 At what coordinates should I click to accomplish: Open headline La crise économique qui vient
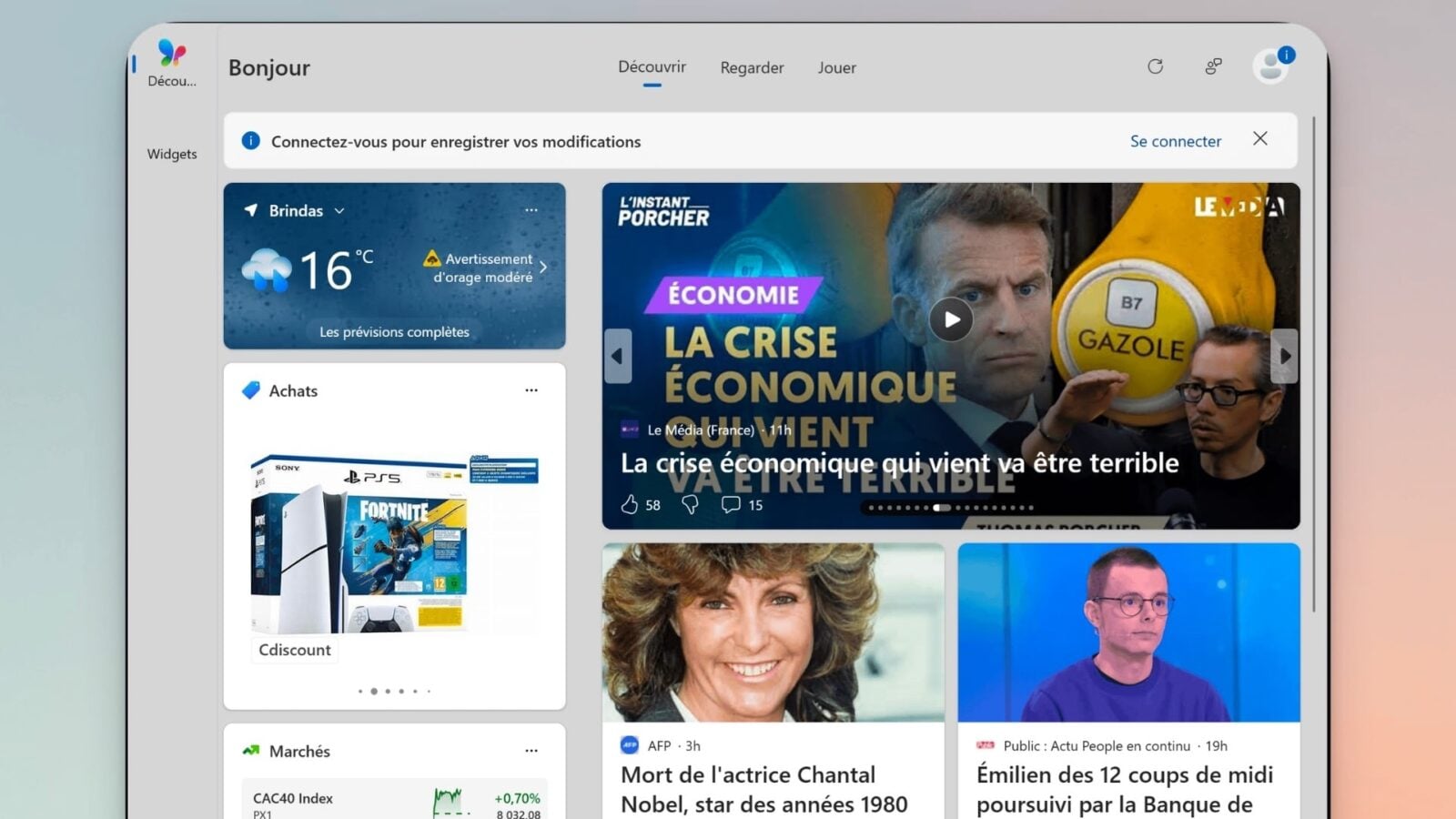(x=900, y=463)
